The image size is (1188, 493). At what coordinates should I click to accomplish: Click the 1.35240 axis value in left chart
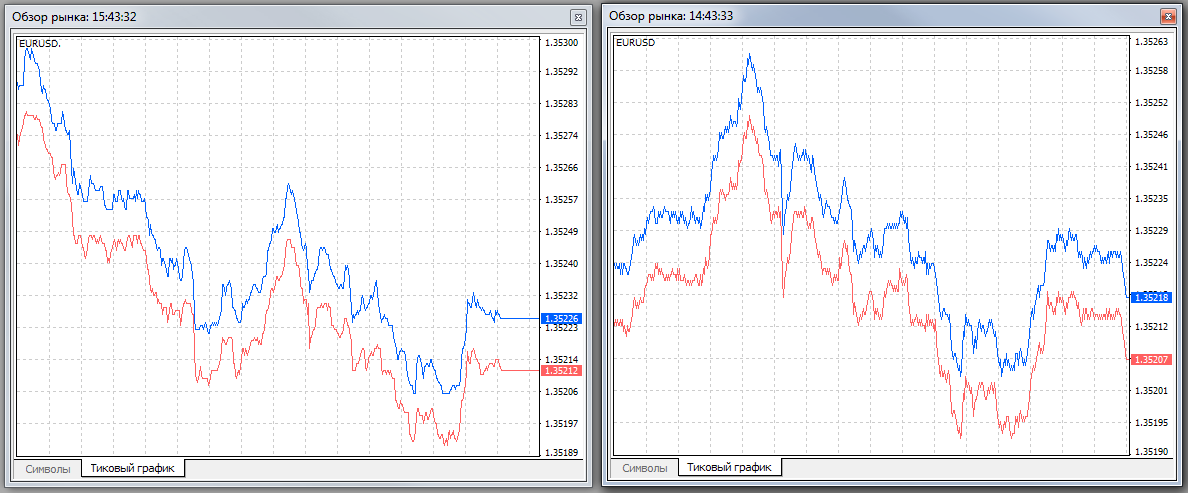[561, 264]
